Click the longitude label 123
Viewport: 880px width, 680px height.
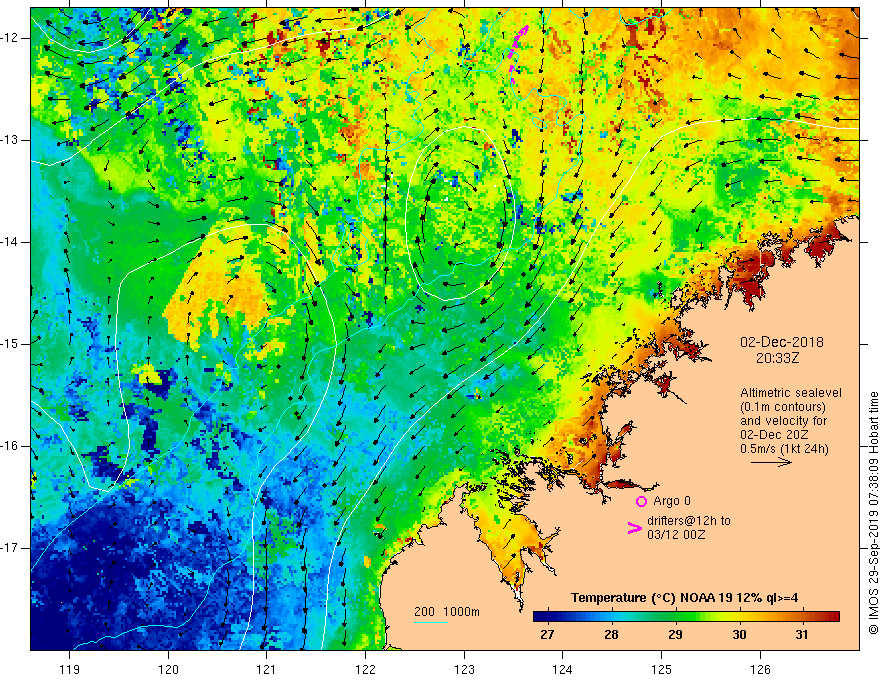(464, 669)
